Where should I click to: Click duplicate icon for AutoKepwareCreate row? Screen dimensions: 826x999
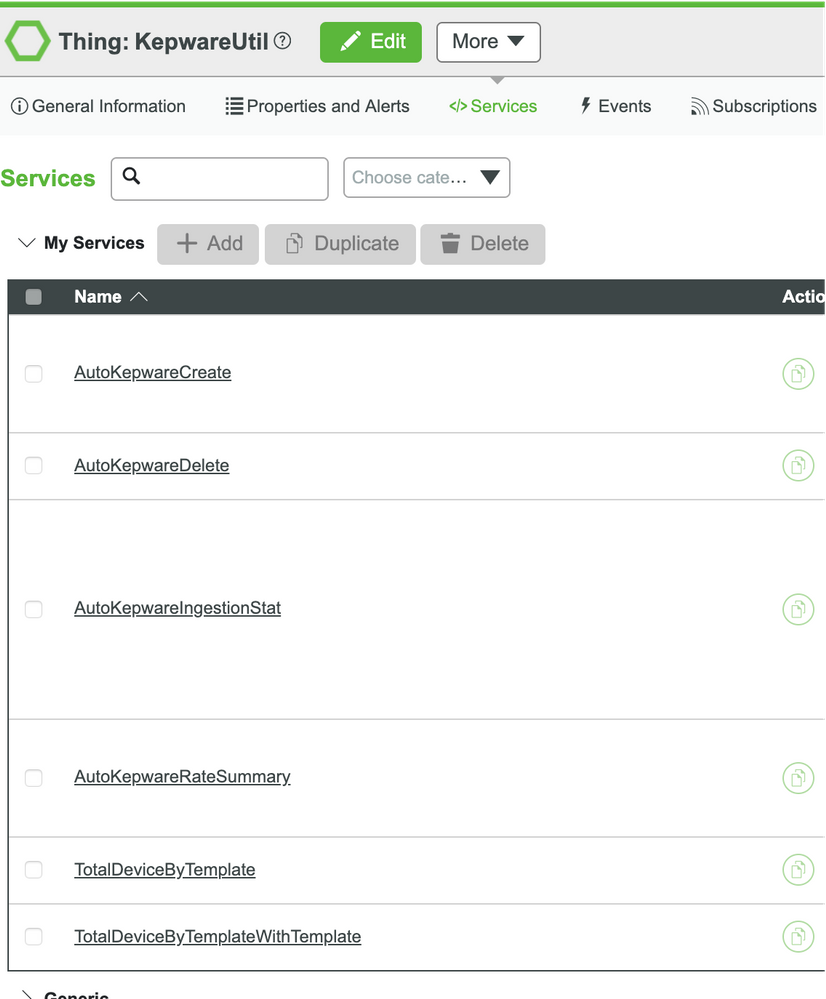(797, 374)
